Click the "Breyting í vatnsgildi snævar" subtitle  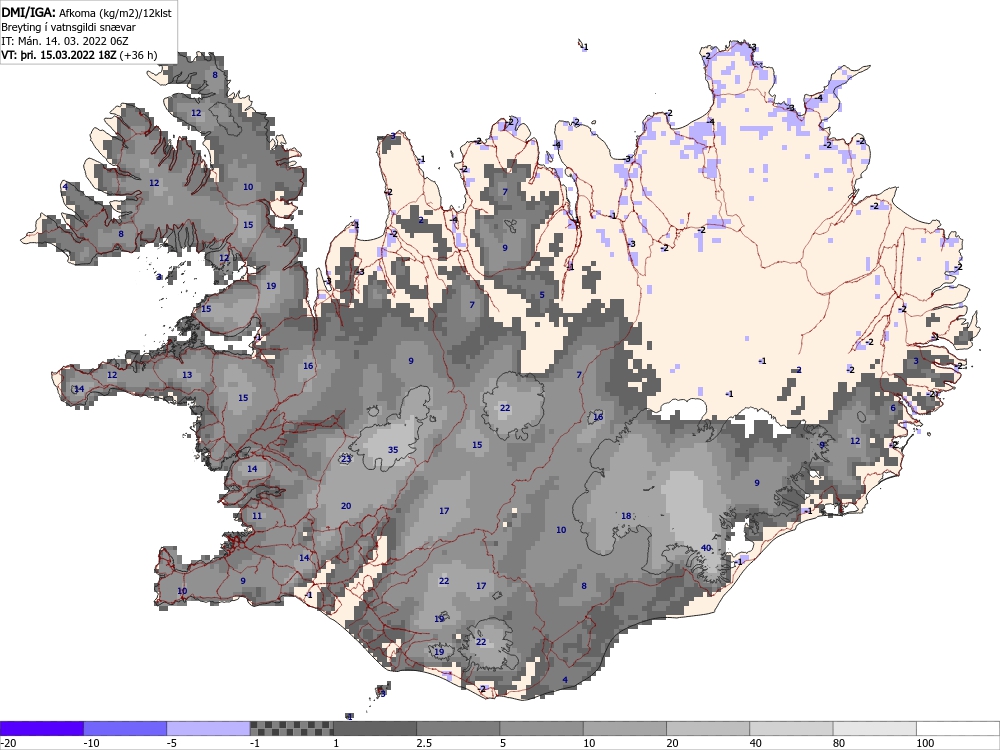tap(68, 27)
